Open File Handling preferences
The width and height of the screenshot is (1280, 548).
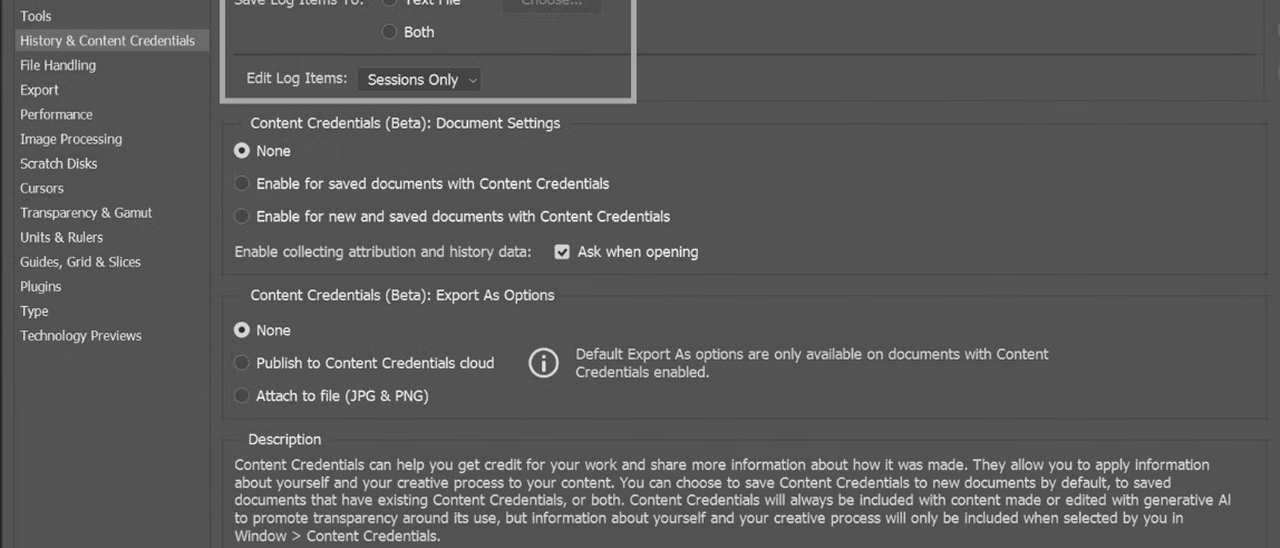(58, 65)
